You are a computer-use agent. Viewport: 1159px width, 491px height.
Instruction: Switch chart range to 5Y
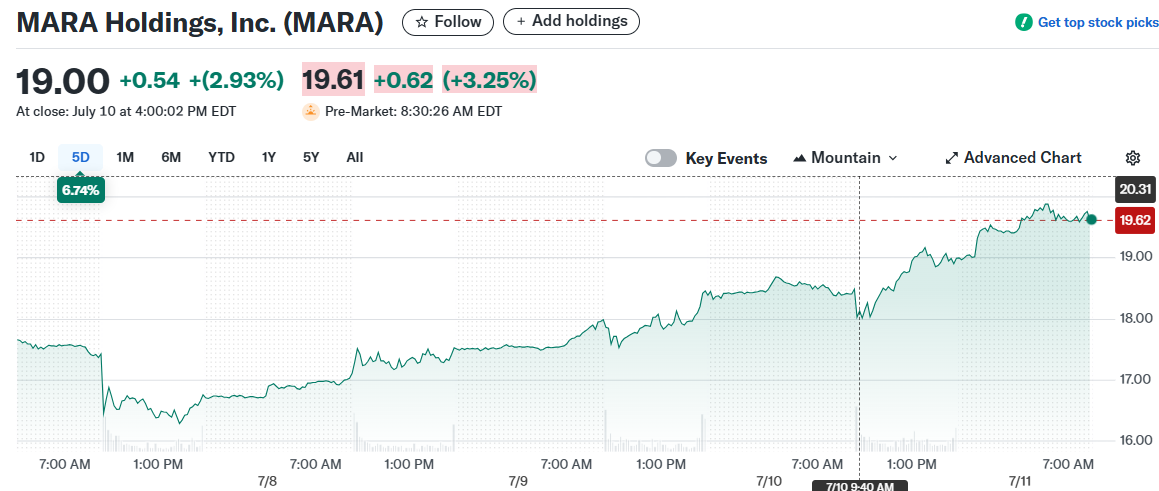point(311,157)
